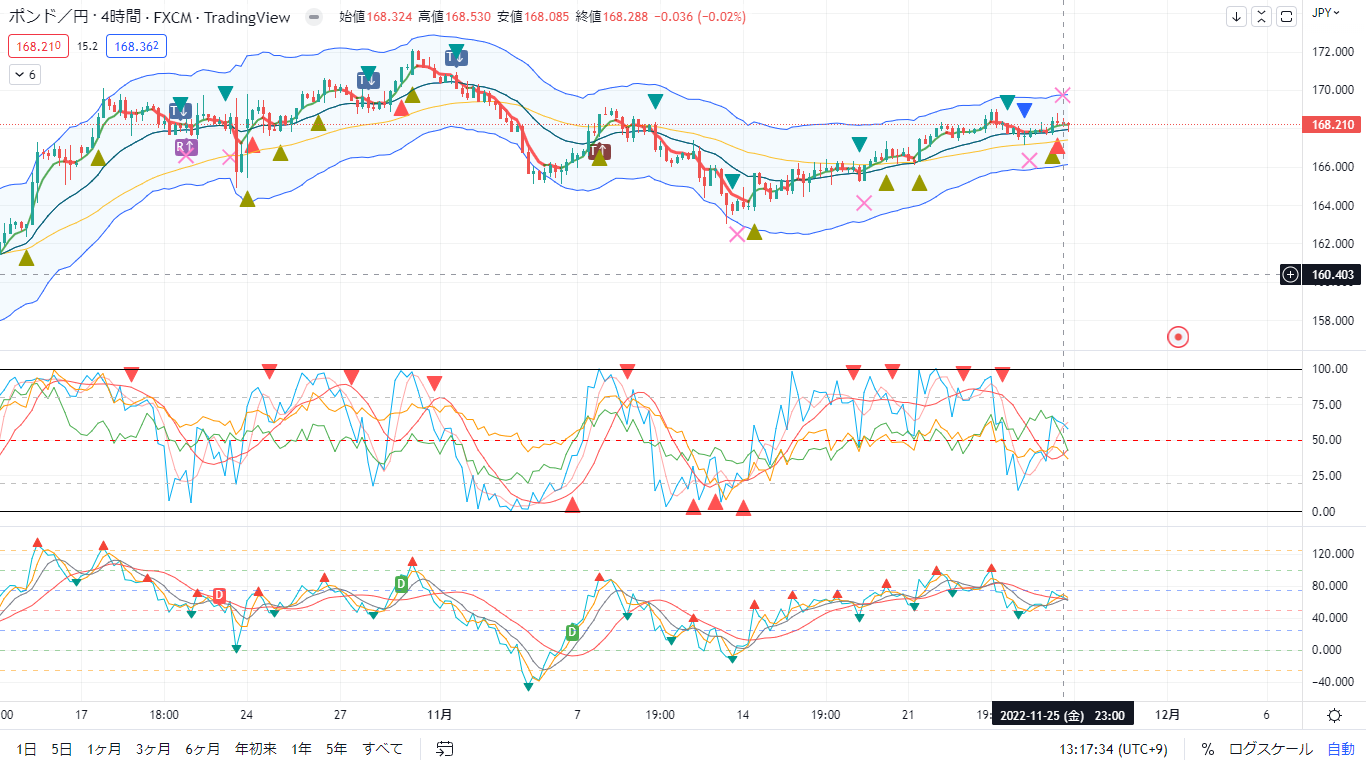Collapse the pane with the double-chevron button
This screenshot has width=1366, height=768.
1262,16
